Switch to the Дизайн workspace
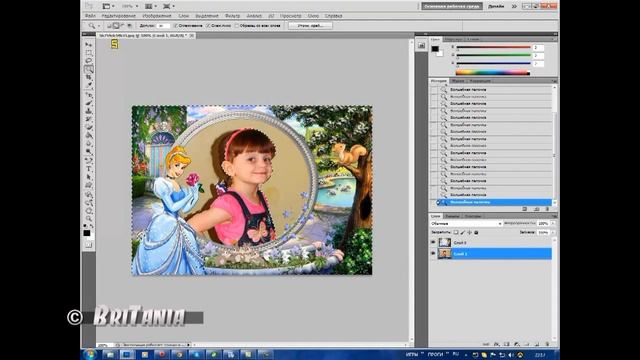Viewport: 640px width, 360px height. 496,6
